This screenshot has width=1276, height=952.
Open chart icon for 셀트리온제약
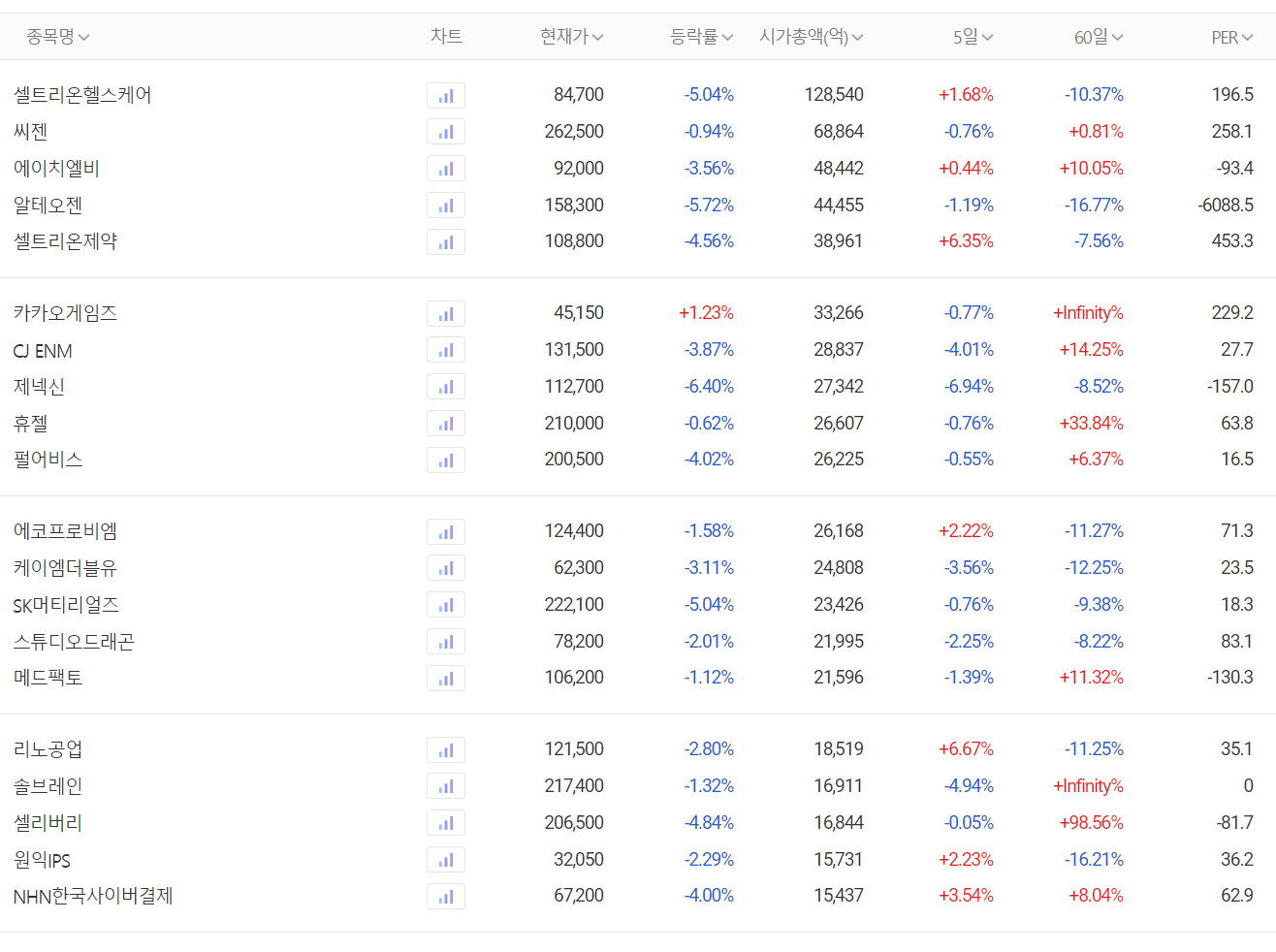tap(446, 241)
